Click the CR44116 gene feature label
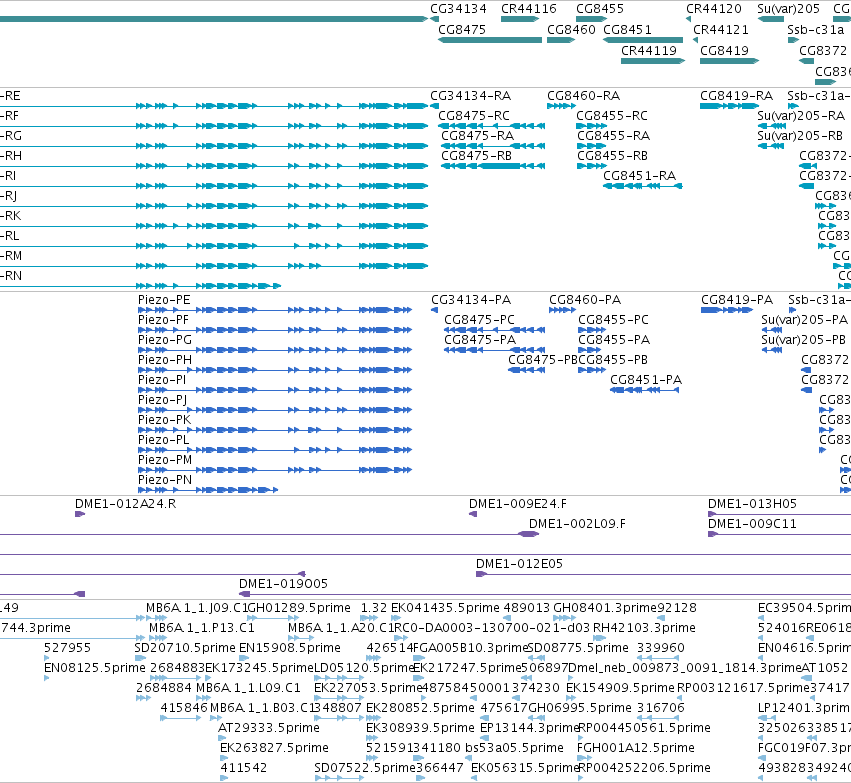Screen dimensions: 851x783 [529, 9]
